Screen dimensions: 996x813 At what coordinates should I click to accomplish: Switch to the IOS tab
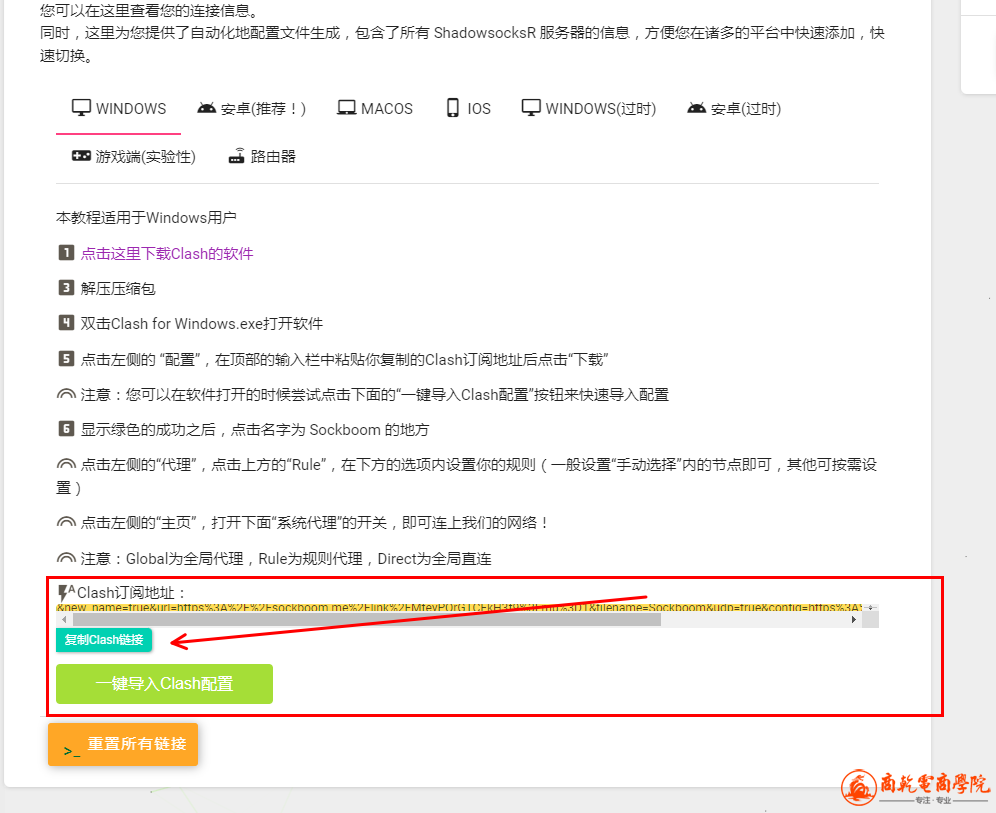(x=468, y=109)
